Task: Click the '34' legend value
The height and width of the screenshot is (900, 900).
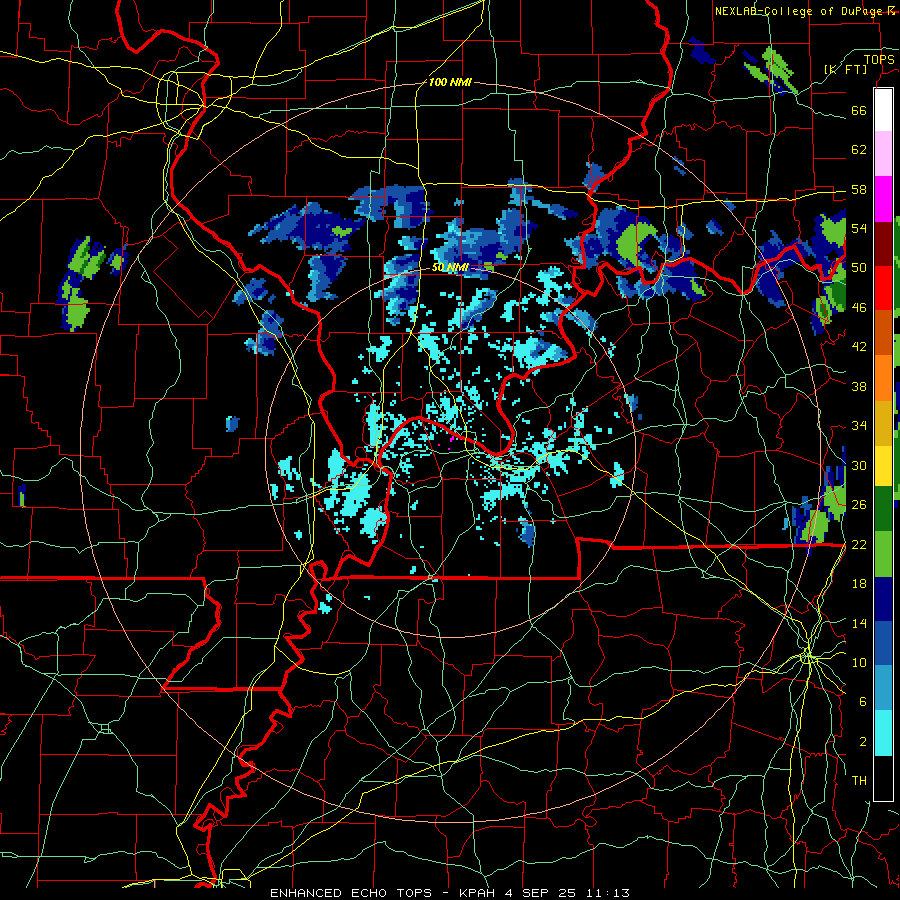Action: click(x=859, y=426)
